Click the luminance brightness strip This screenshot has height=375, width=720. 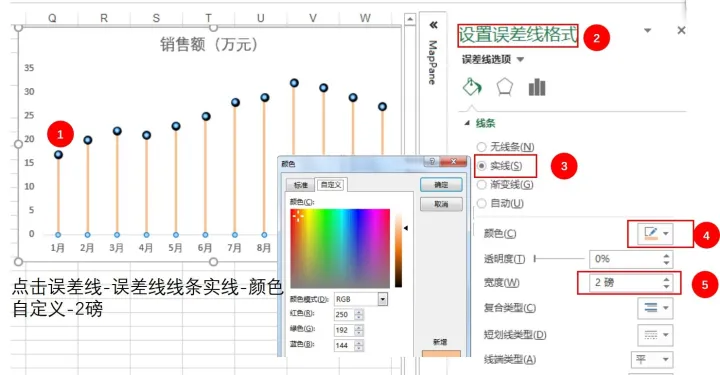pos(399,250)
